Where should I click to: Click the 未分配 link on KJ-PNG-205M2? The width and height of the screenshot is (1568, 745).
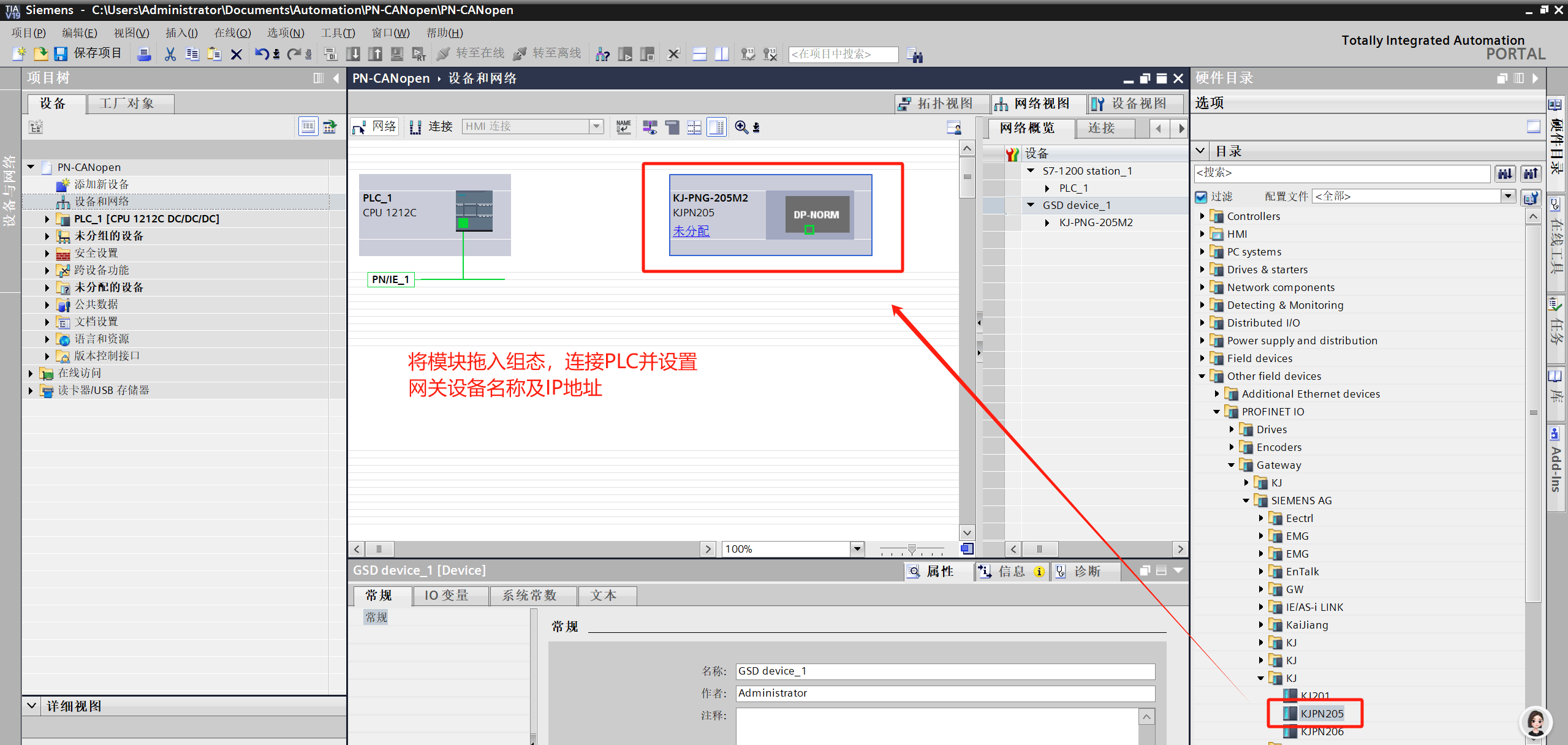point(691,231)
